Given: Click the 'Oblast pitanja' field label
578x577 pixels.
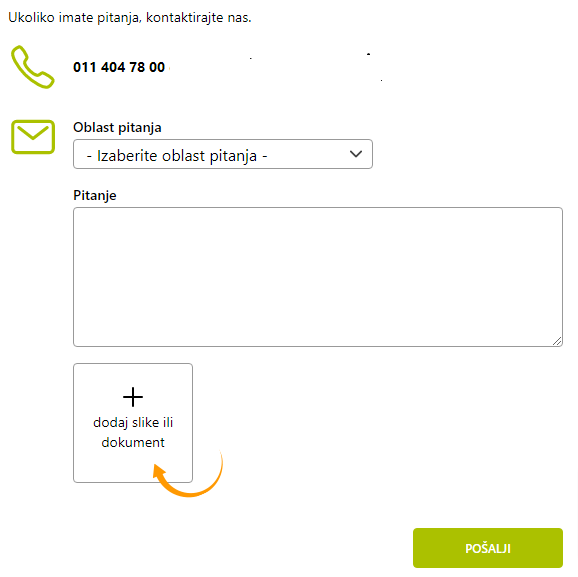Looking at the screenshot, I should [117, 128].
